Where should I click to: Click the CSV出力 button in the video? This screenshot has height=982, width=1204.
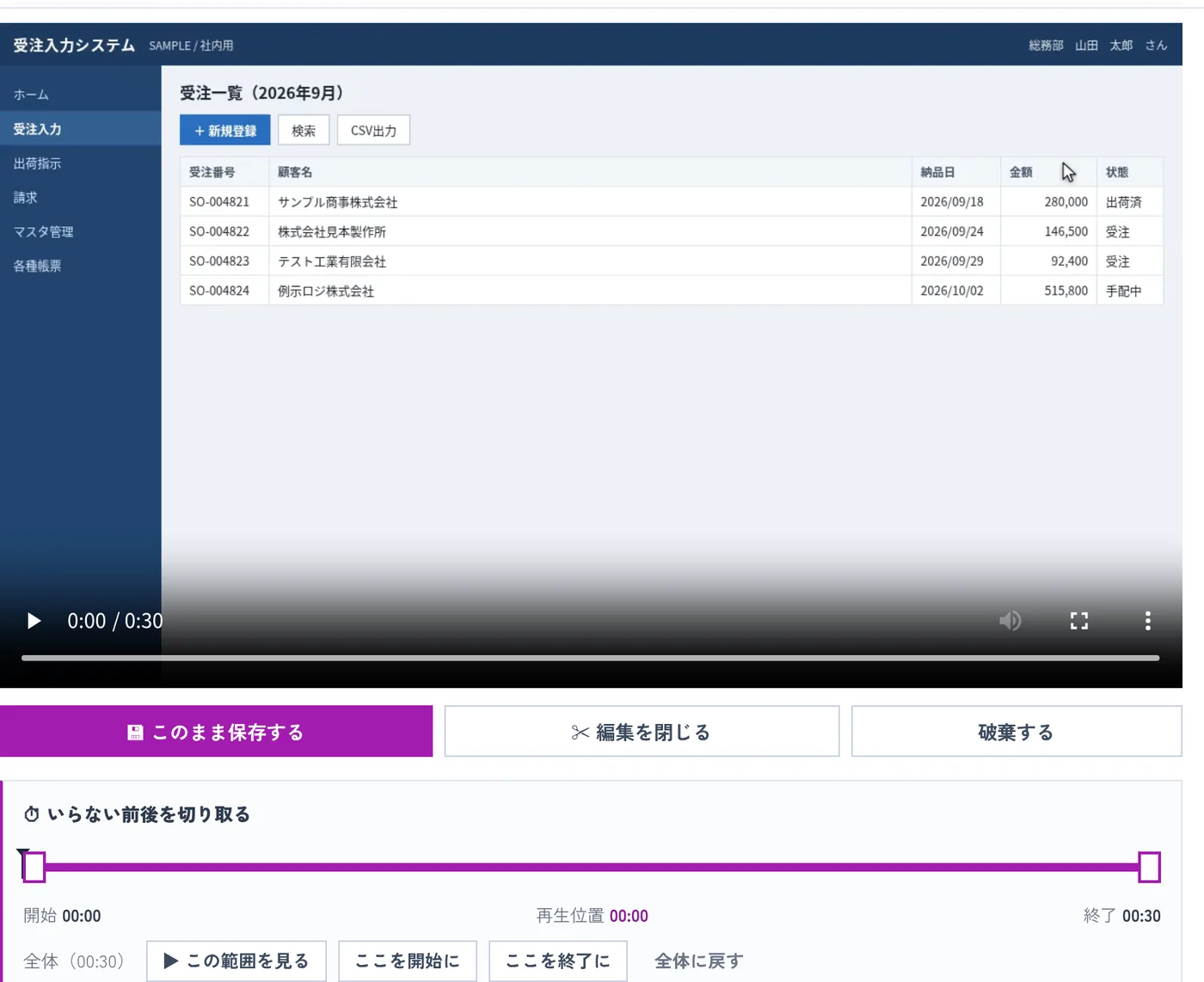373,131
